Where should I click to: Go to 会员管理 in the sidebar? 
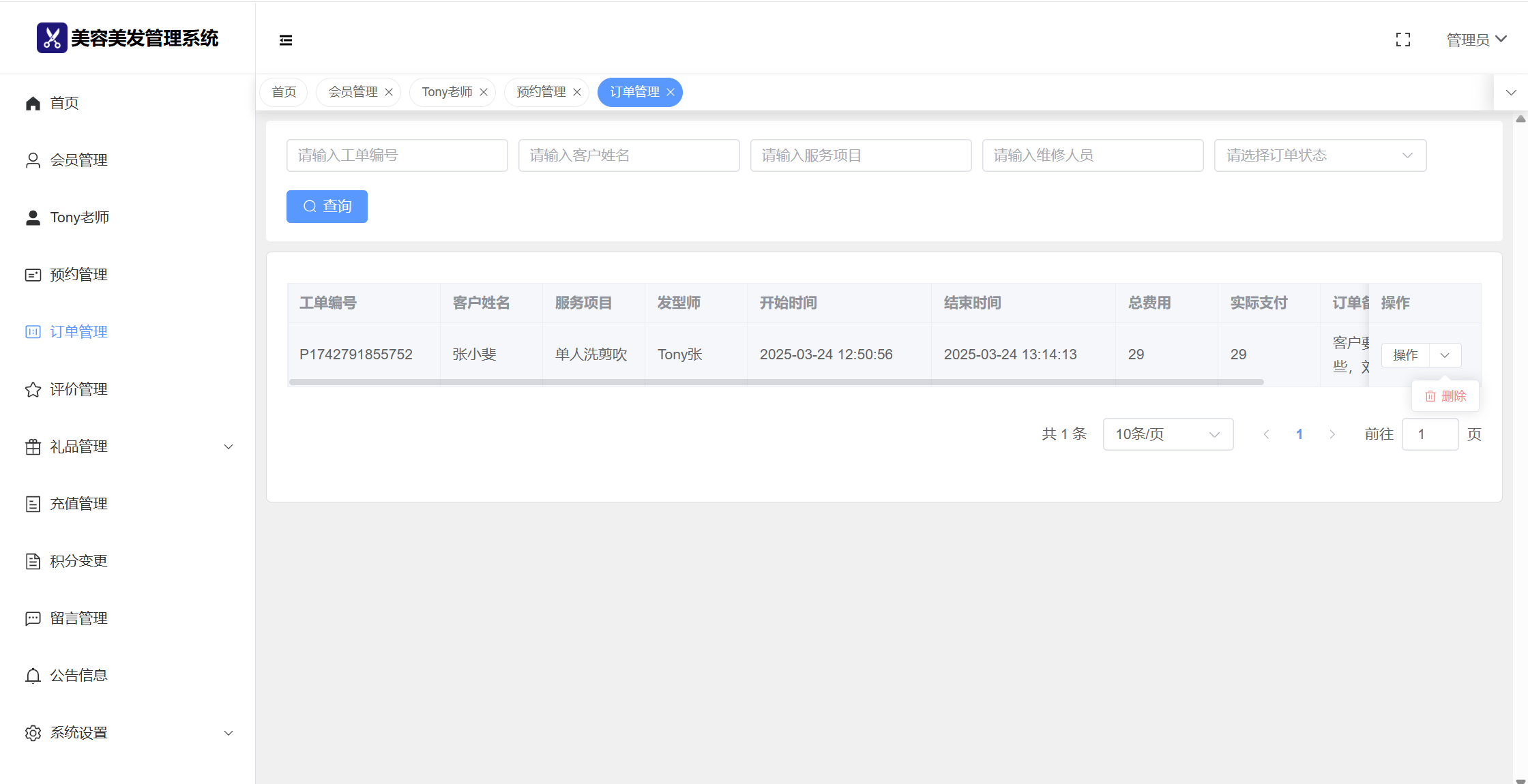(78, 160)
